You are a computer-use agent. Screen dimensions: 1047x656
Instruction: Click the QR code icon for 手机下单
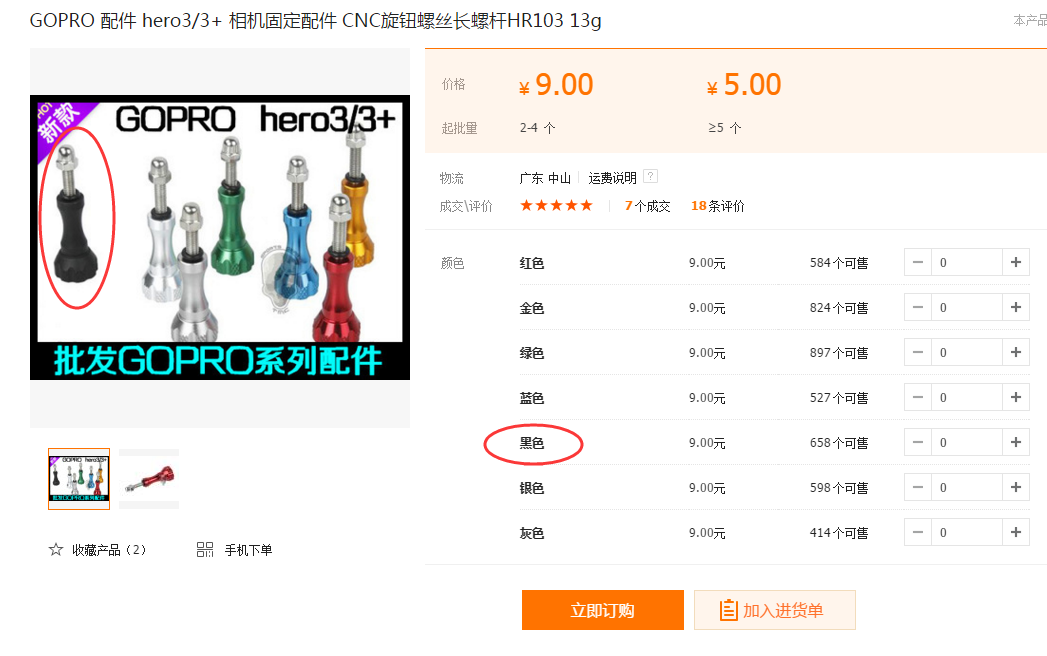coord(205,550)
